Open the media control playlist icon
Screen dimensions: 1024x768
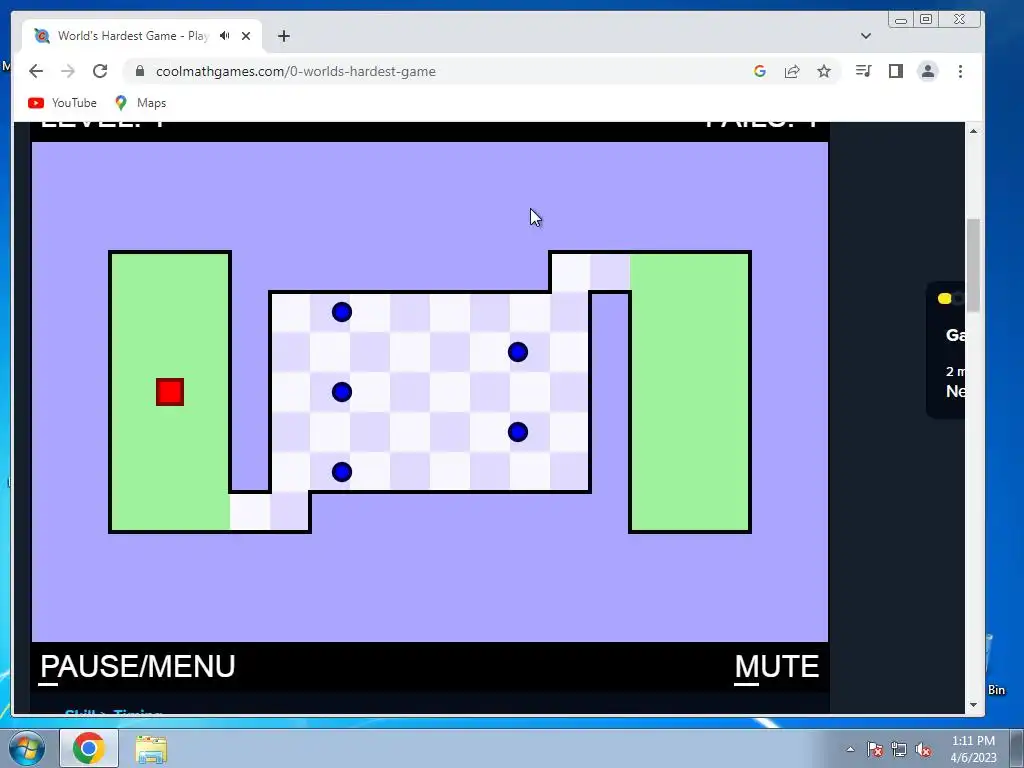click(x=863, y=71)
